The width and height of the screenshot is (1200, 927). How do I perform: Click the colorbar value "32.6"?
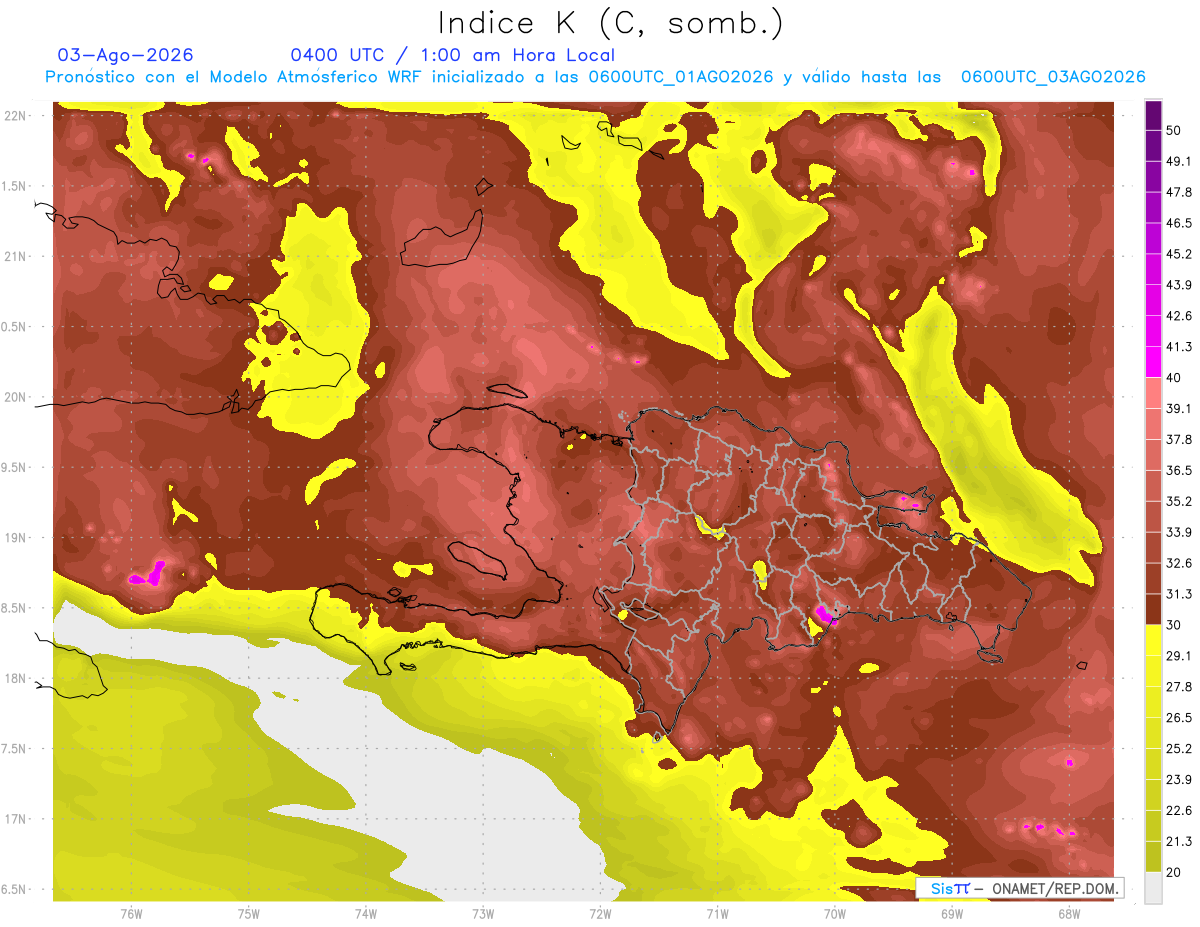(x=1179, y=563)
